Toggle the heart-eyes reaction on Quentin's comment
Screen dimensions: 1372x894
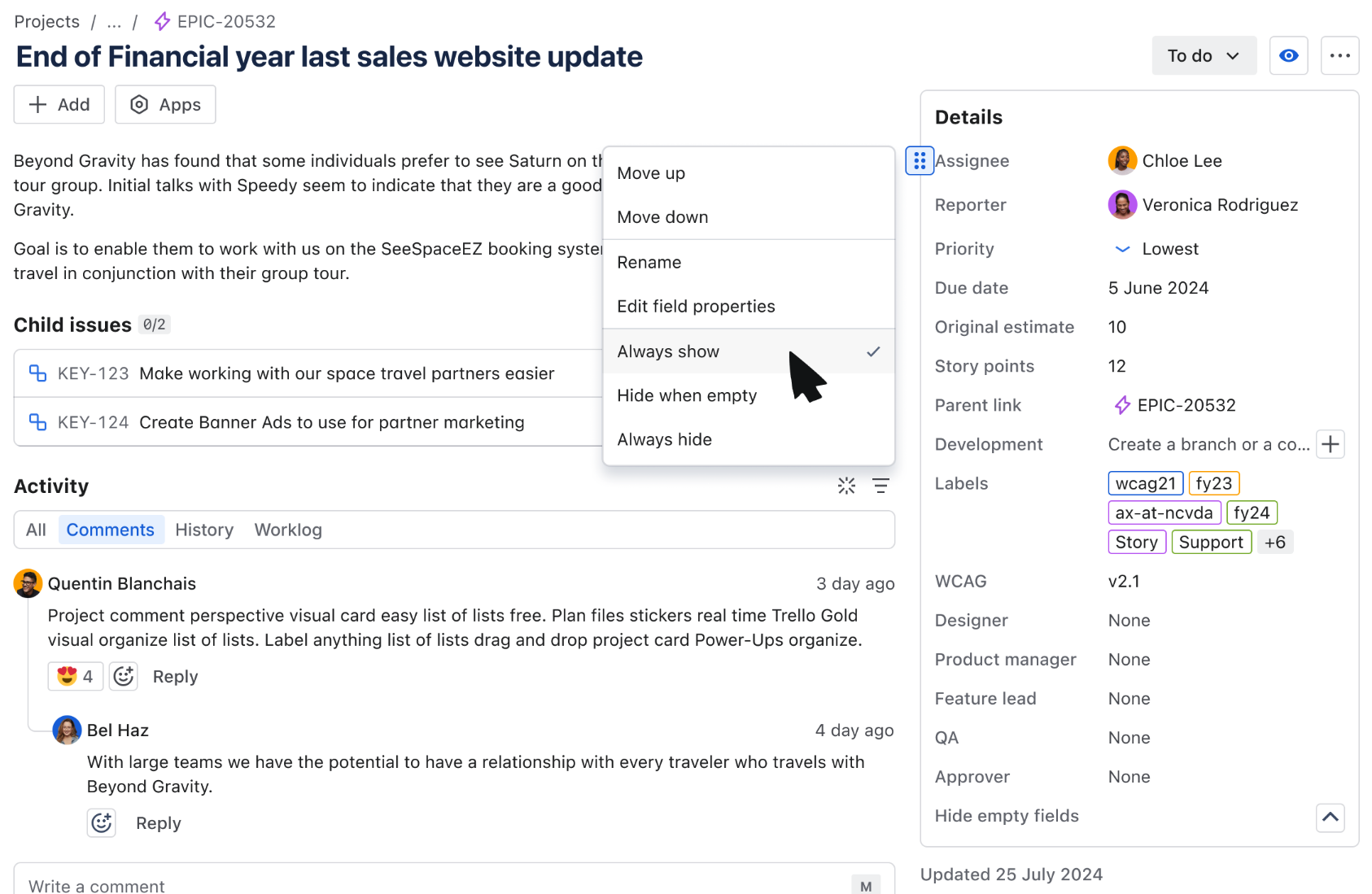tap(75, 676)
